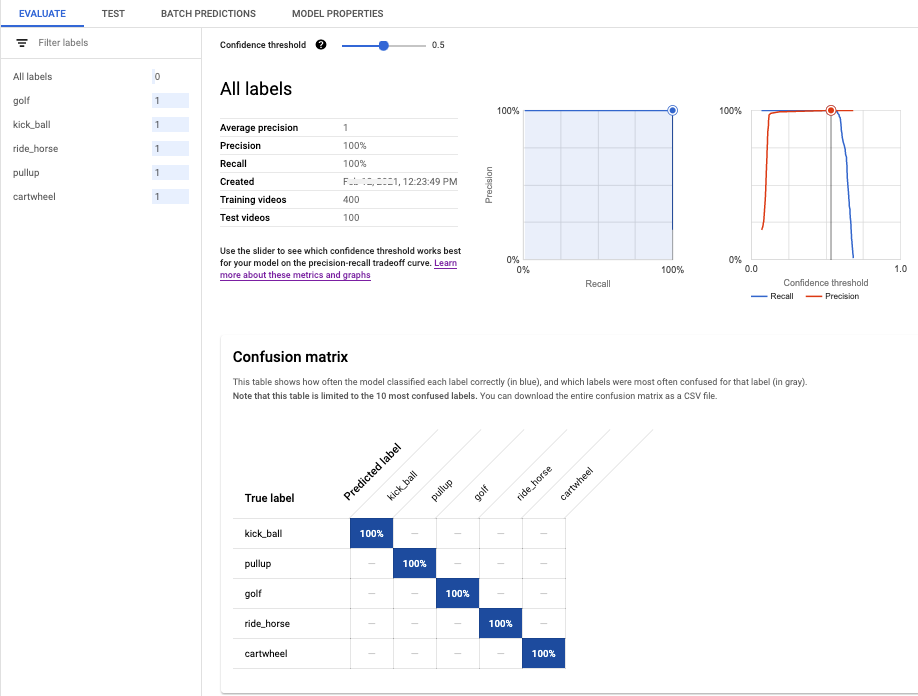Screen dimensions: 918x696
Task: Click the precision-recall curve point marker
Action: (673, 110)
